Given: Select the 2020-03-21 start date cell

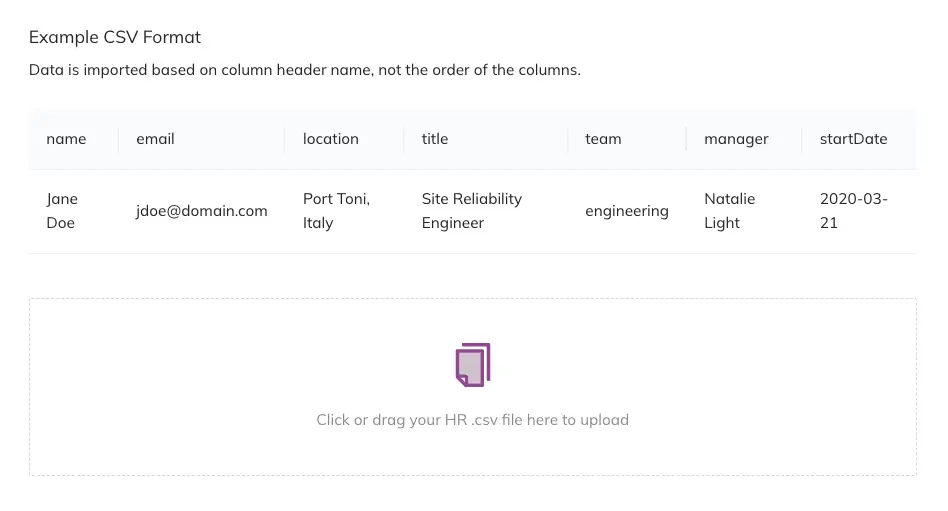Looking at the screenshot, I should click(853, 211).
